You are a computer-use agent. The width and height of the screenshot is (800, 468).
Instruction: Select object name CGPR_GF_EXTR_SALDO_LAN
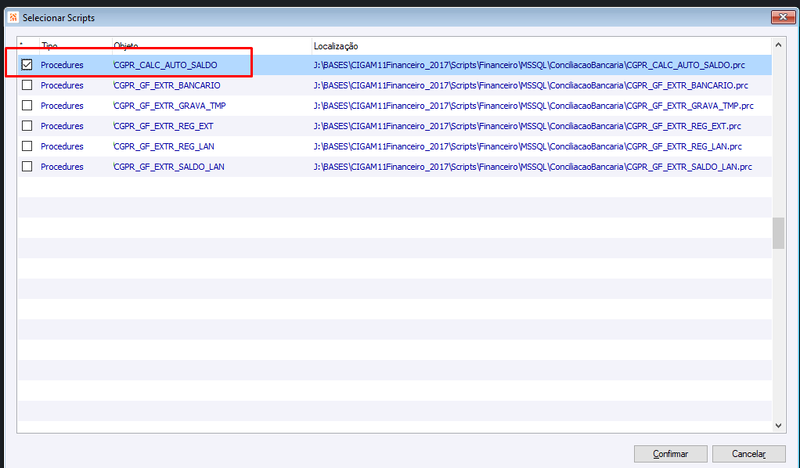coord(169,167)
